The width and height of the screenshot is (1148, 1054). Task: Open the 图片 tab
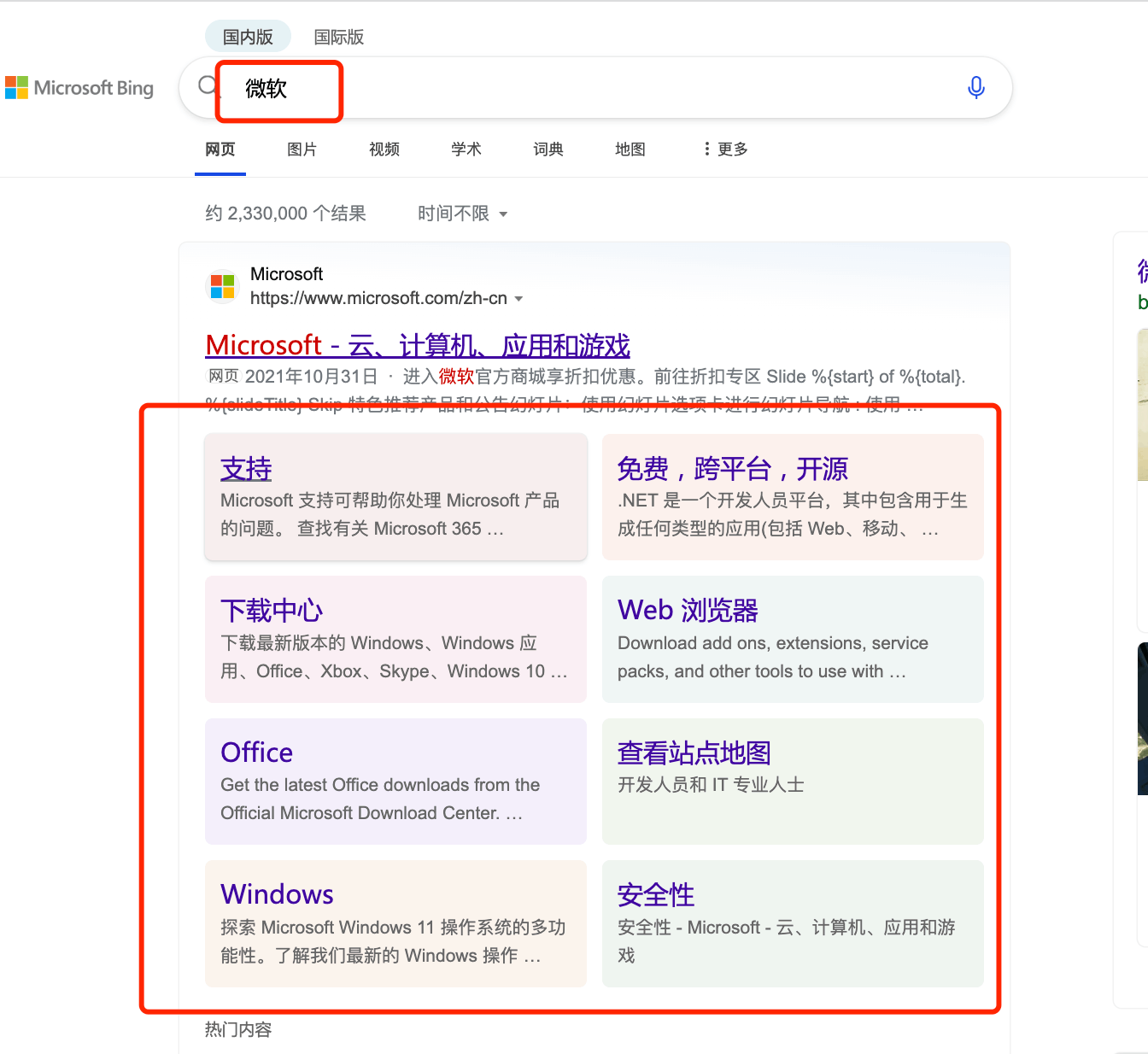click(302, 149)
